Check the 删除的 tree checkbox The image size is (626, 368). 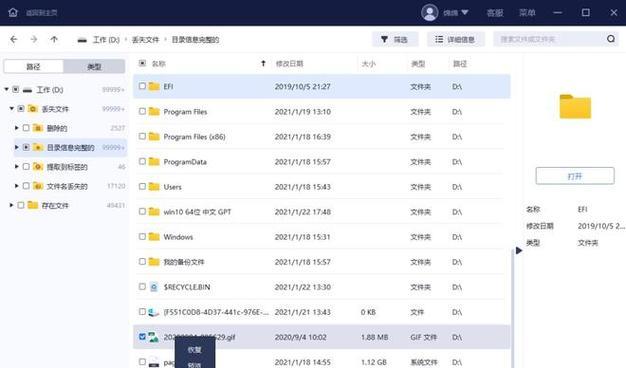point(26,128)
